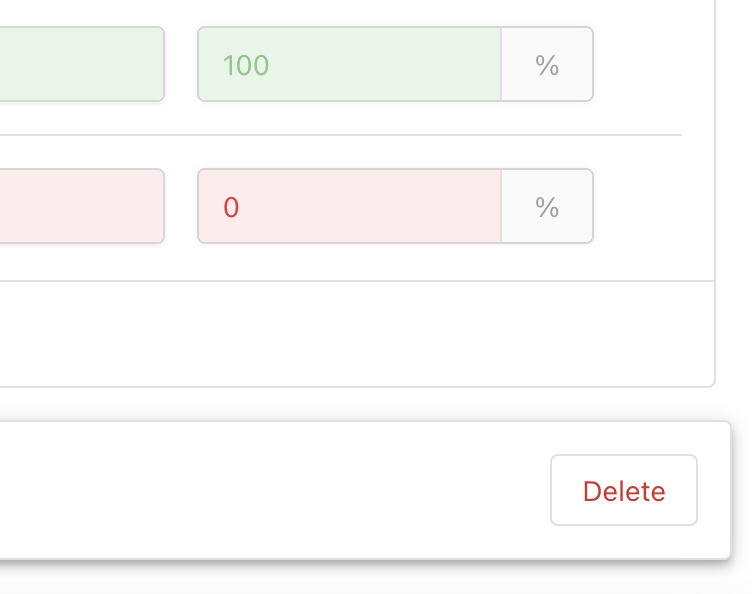Click the % suffix beside the 100 field
The image size is (752, 594).
(547, 65)
